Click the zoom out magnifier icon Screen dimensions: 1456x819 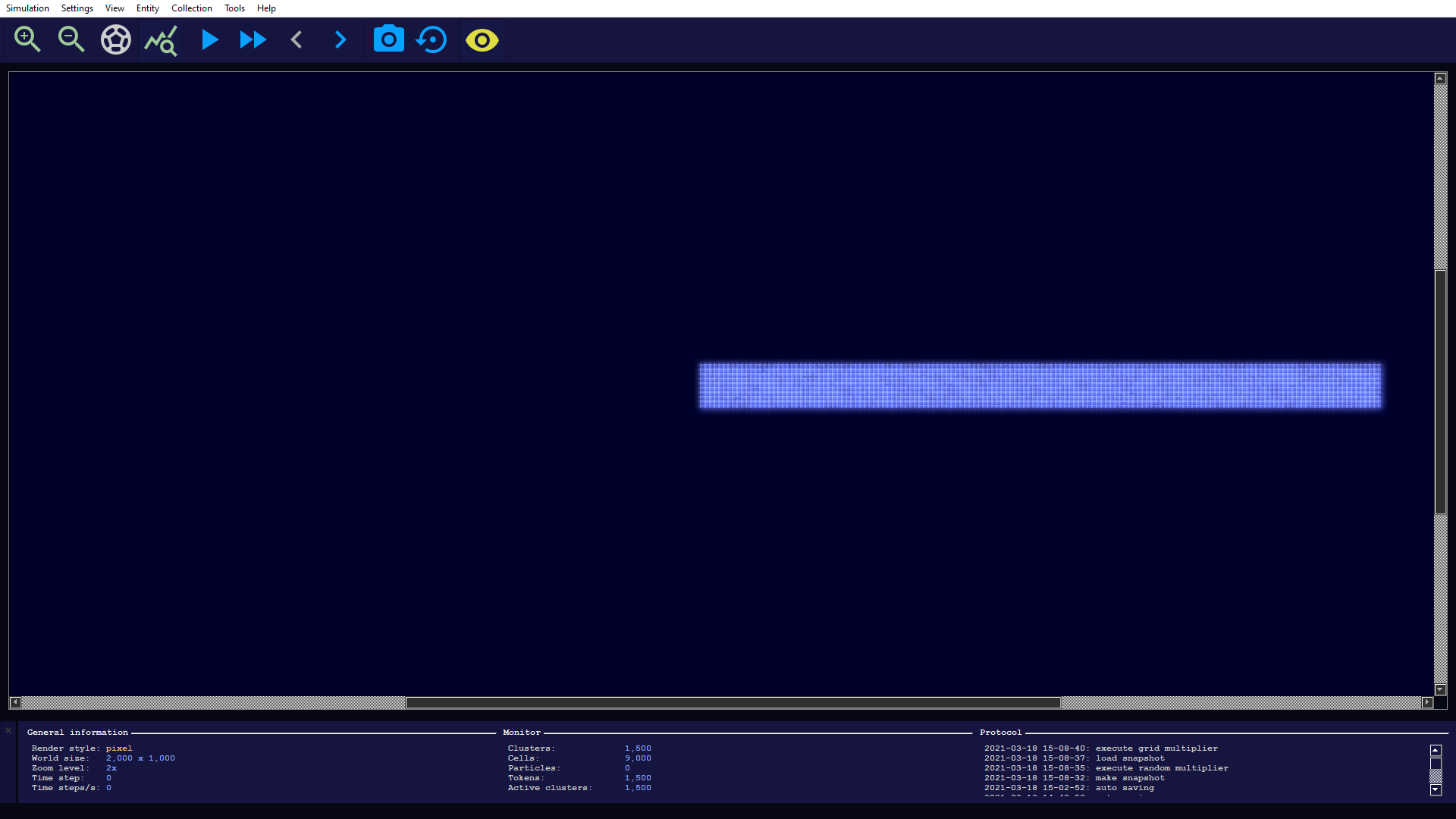click(71, 39)
